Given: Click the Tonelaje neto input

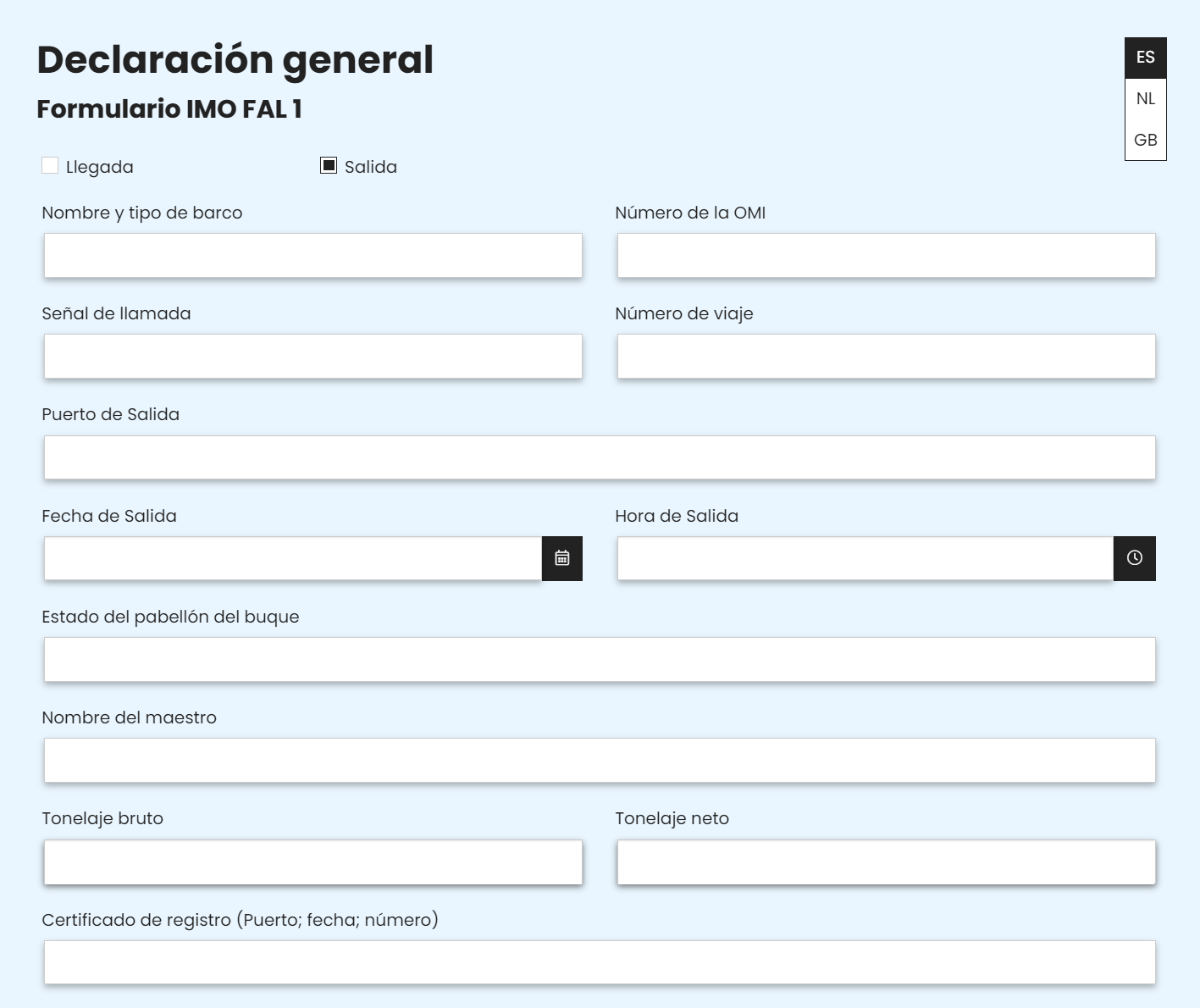Looking at the screenshot, I should [x=886, y=862].
